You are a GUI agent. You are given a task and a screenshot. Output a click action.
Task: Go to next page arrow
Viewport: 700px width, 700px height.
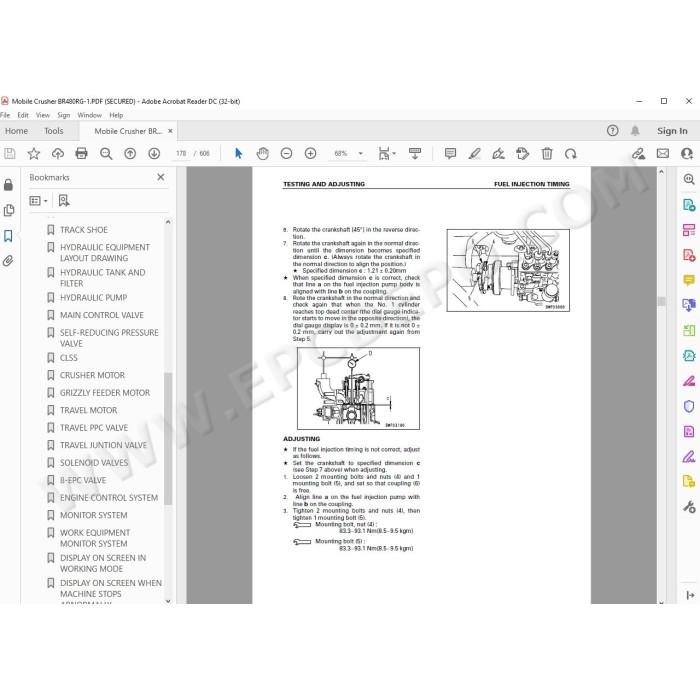(154, 154)
